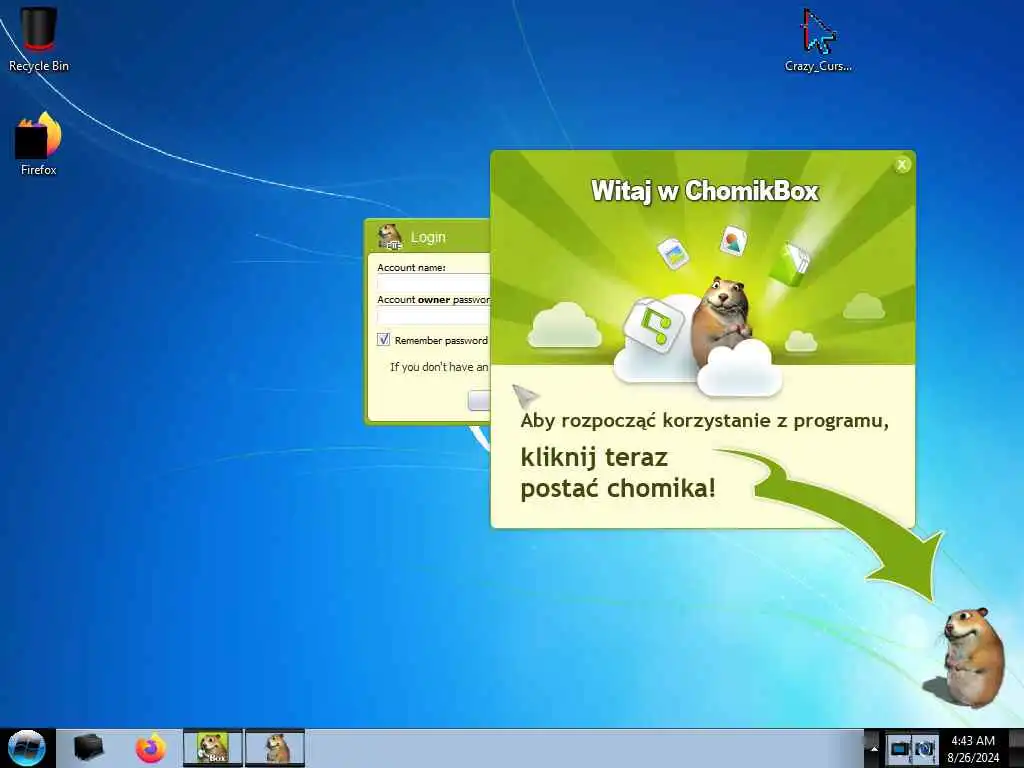Screen dimensions: 1024x768
Task: Launch Firefox from the taskbar
Action: [x=150, y=748]
